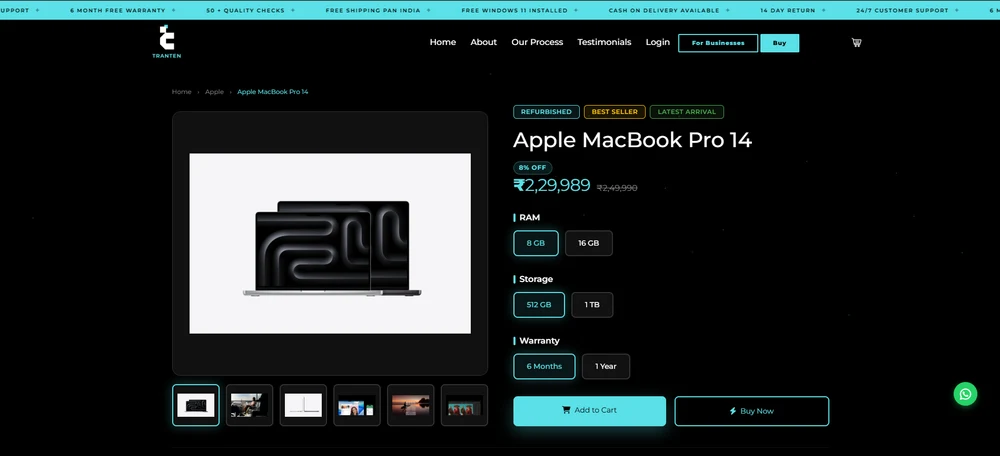Click the 8% OFF badge
Viewport: 1000px width, 456px height.
(x=533, y=168)
